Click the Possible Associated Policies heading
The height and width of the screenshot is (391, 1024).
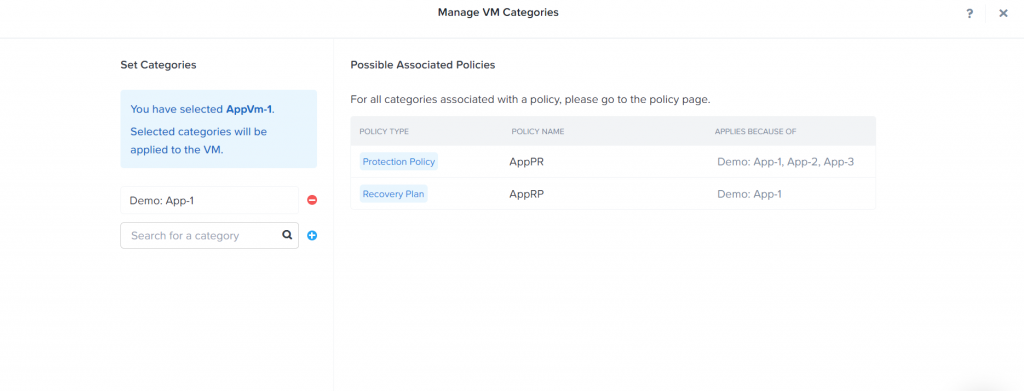[x=423, y=65]
